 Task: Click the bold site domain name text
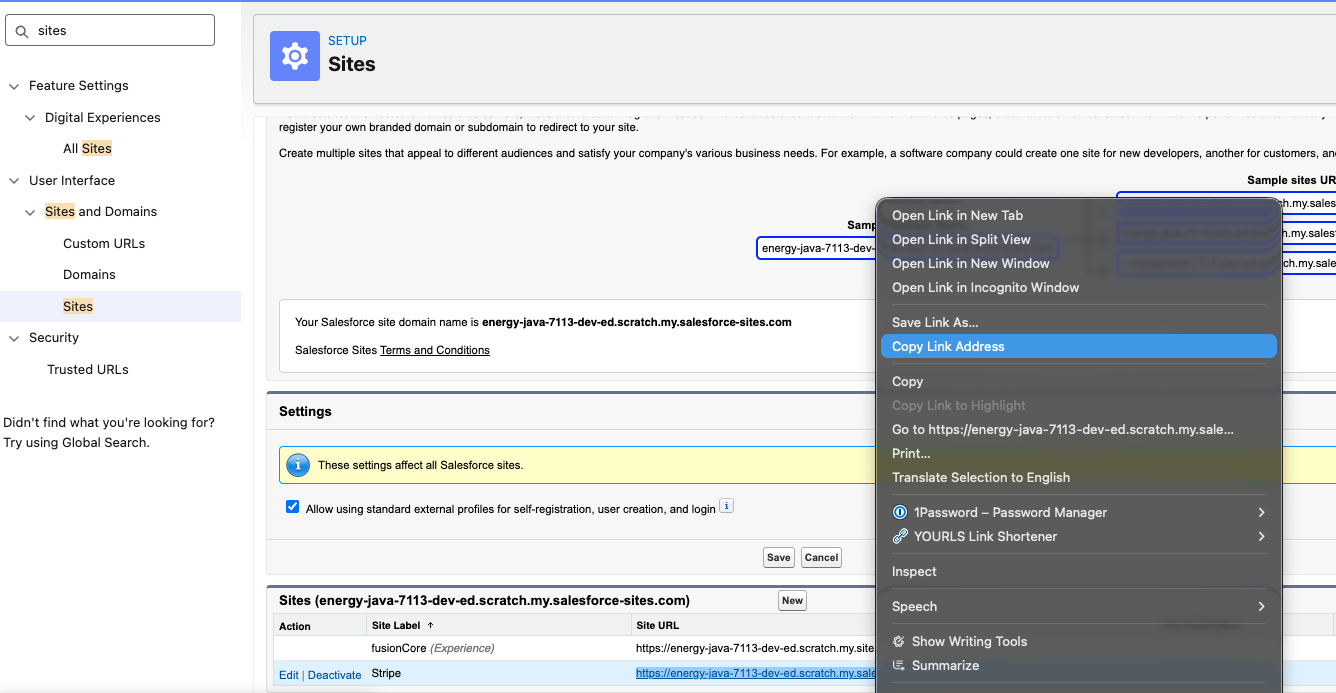[637, 322]
